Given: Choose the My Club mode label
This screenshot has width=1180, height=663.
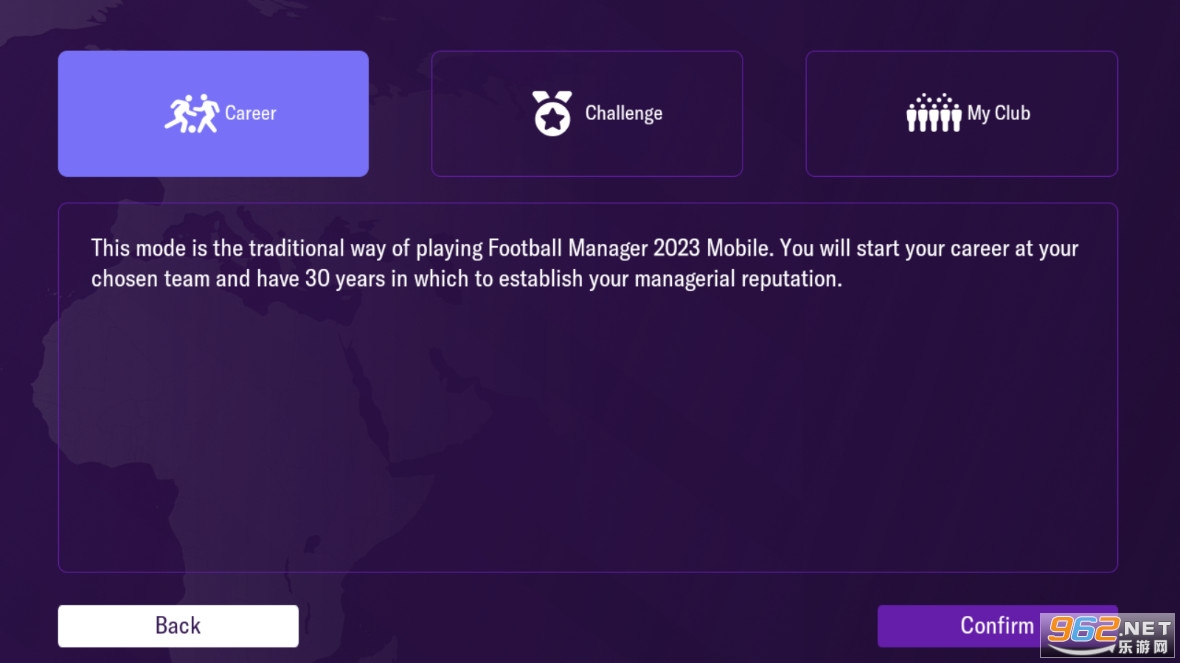Looking at the screenshot, I should coord(998,113).
